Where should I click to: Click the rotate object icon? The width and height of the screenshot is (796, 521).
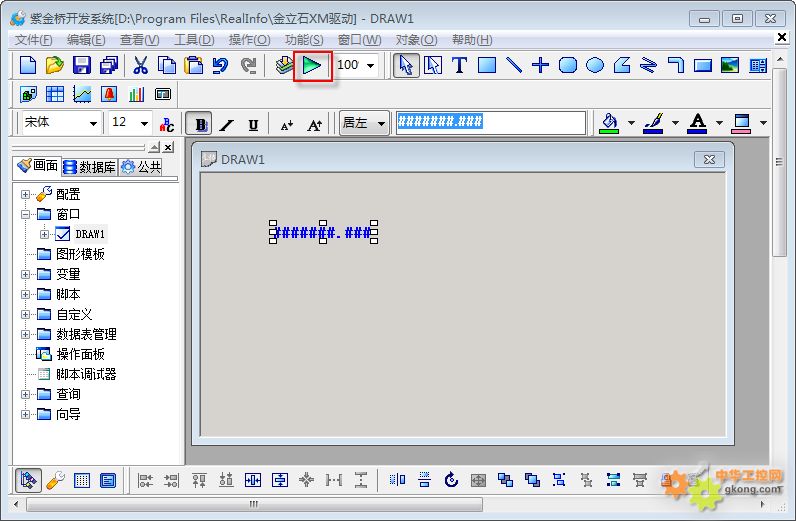(x=451, y=479)
